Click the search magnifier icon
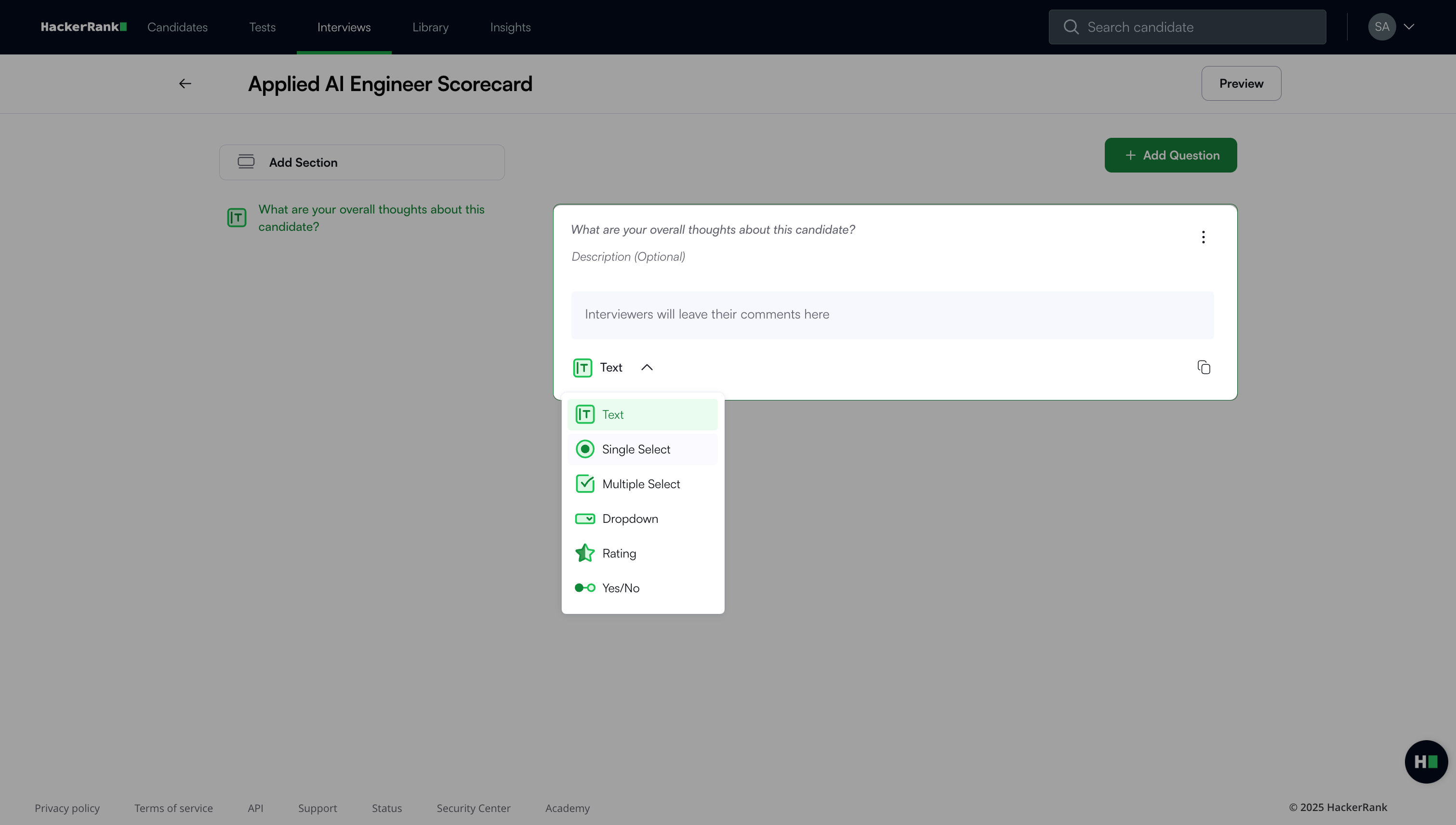 point(1071,27)
